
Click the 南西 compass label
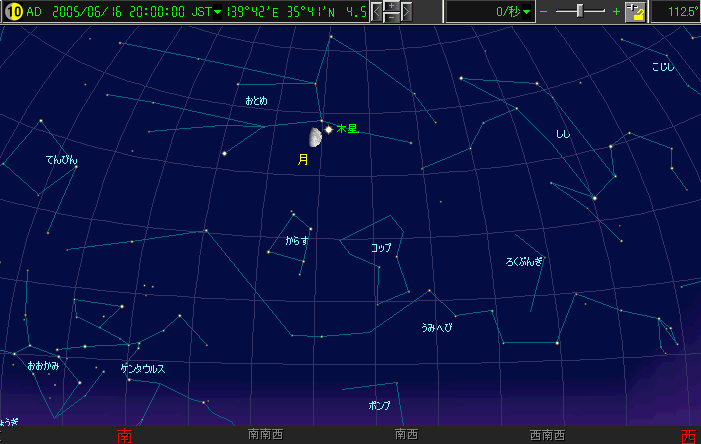pos(406,435)
